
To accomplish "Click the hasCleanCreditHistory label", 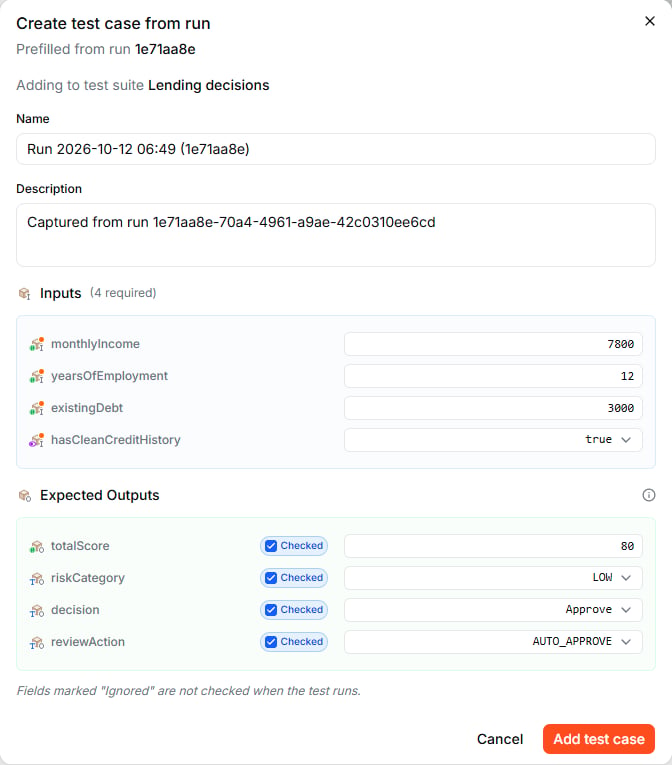I will (x=116, y=440).
